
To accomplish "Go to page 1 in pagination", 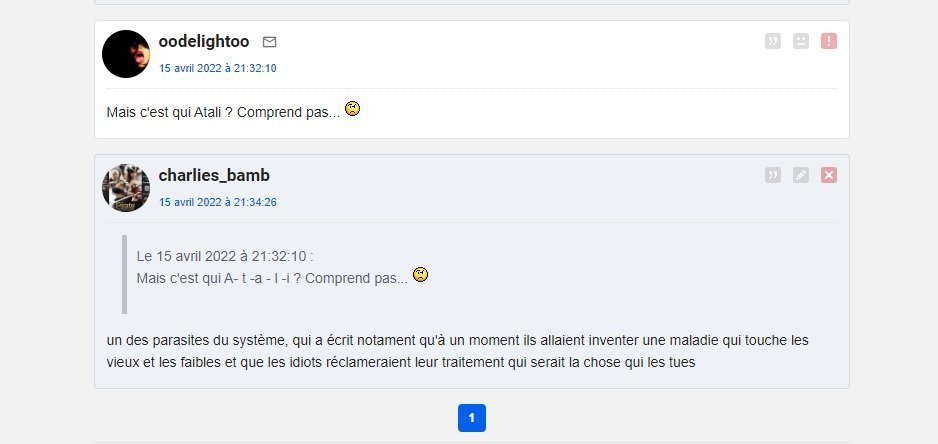I will [472, 418].
